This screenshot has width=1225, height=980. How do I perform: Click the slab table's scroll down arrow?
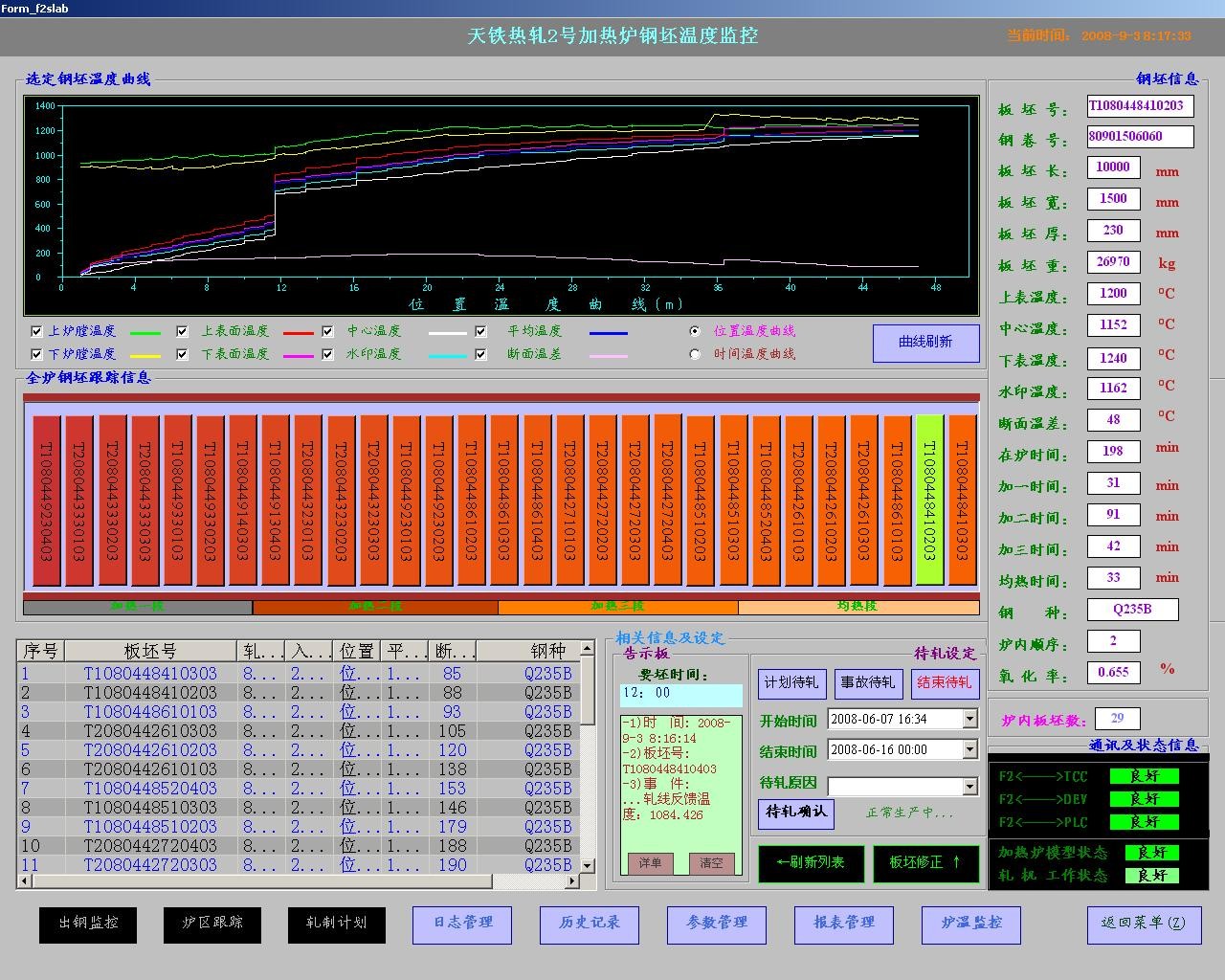tap(589, 865)
